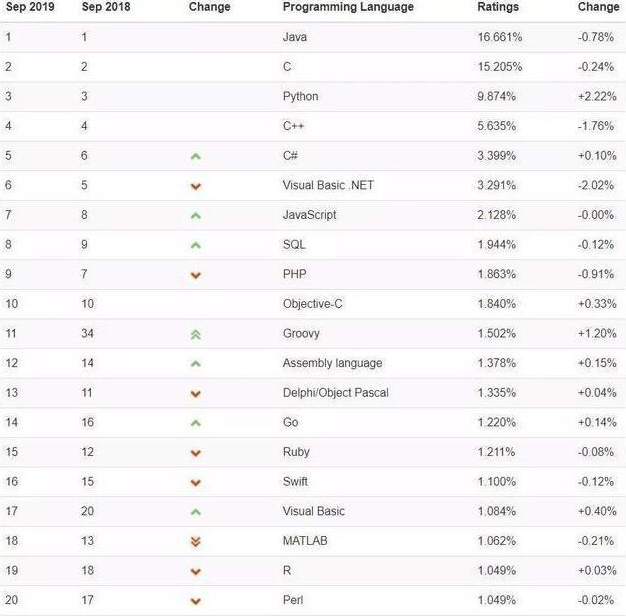Screen dimensions: 626x616
Task: Select the Python language name
Action: click(x=300, y=96)
